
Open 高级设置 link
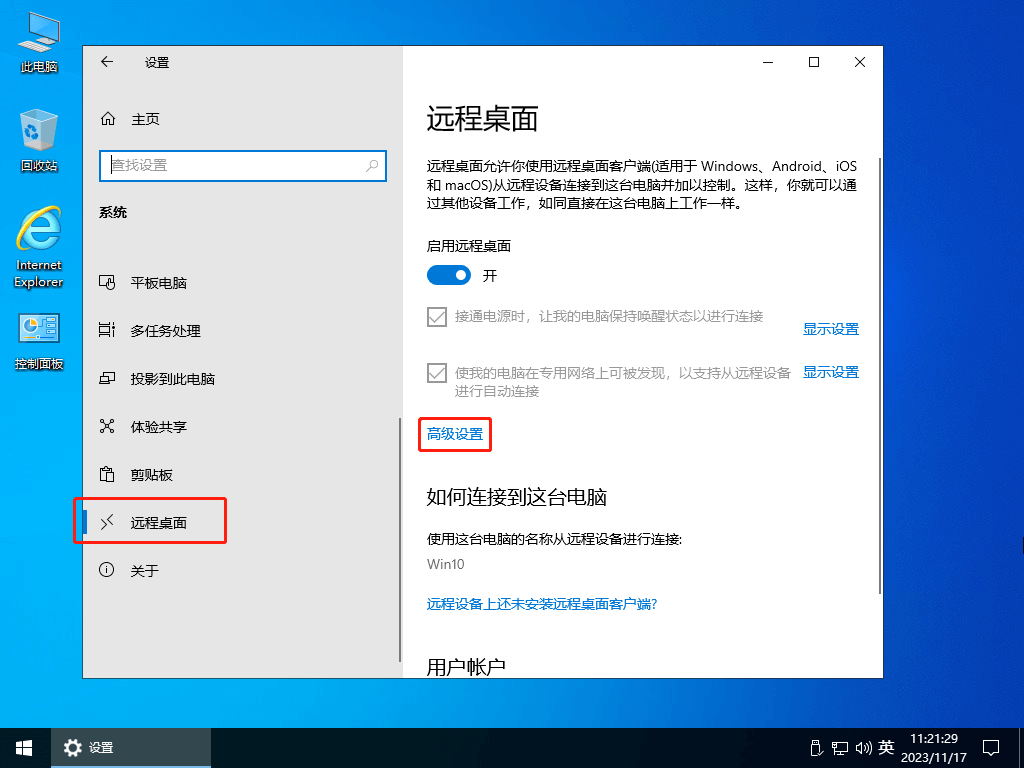[455, 434]
